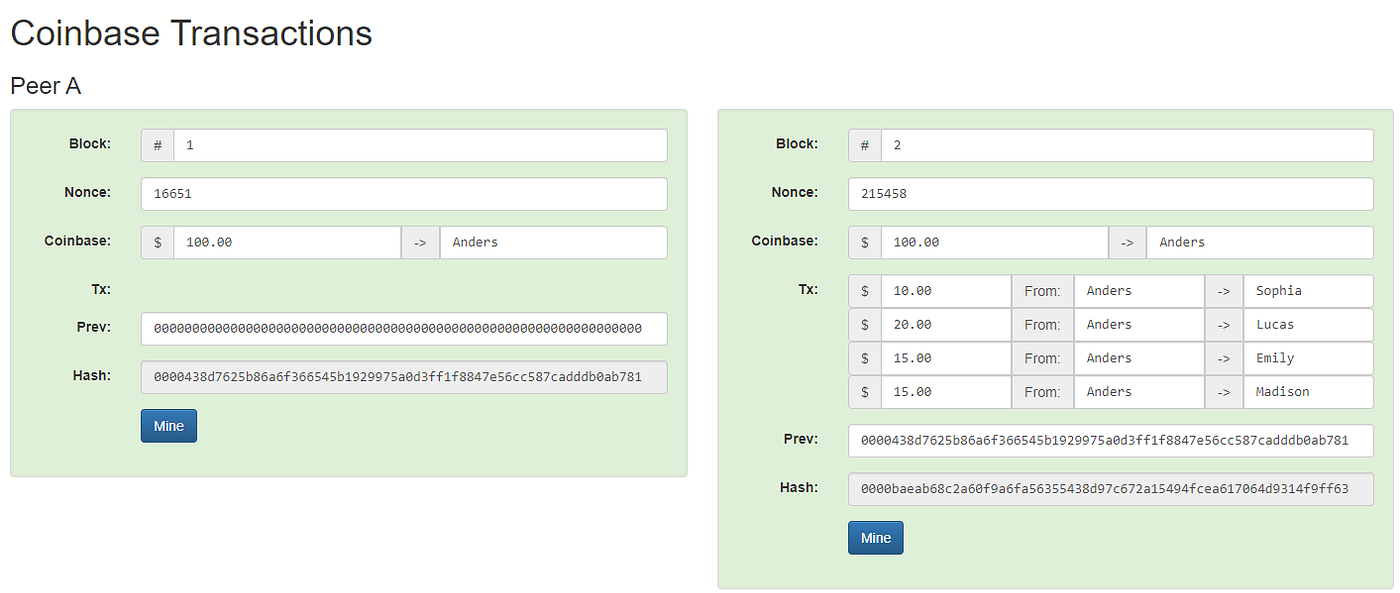
Task: Click Block 1 hash field ending b0ab781
Action: pos(404,377)
